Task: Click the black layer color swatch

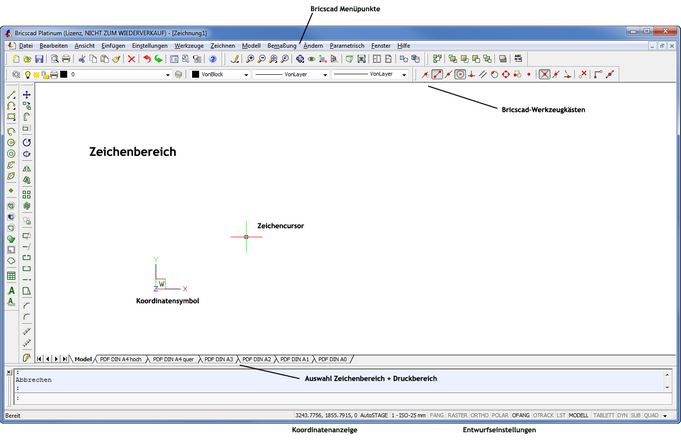Action: point(63,74)
